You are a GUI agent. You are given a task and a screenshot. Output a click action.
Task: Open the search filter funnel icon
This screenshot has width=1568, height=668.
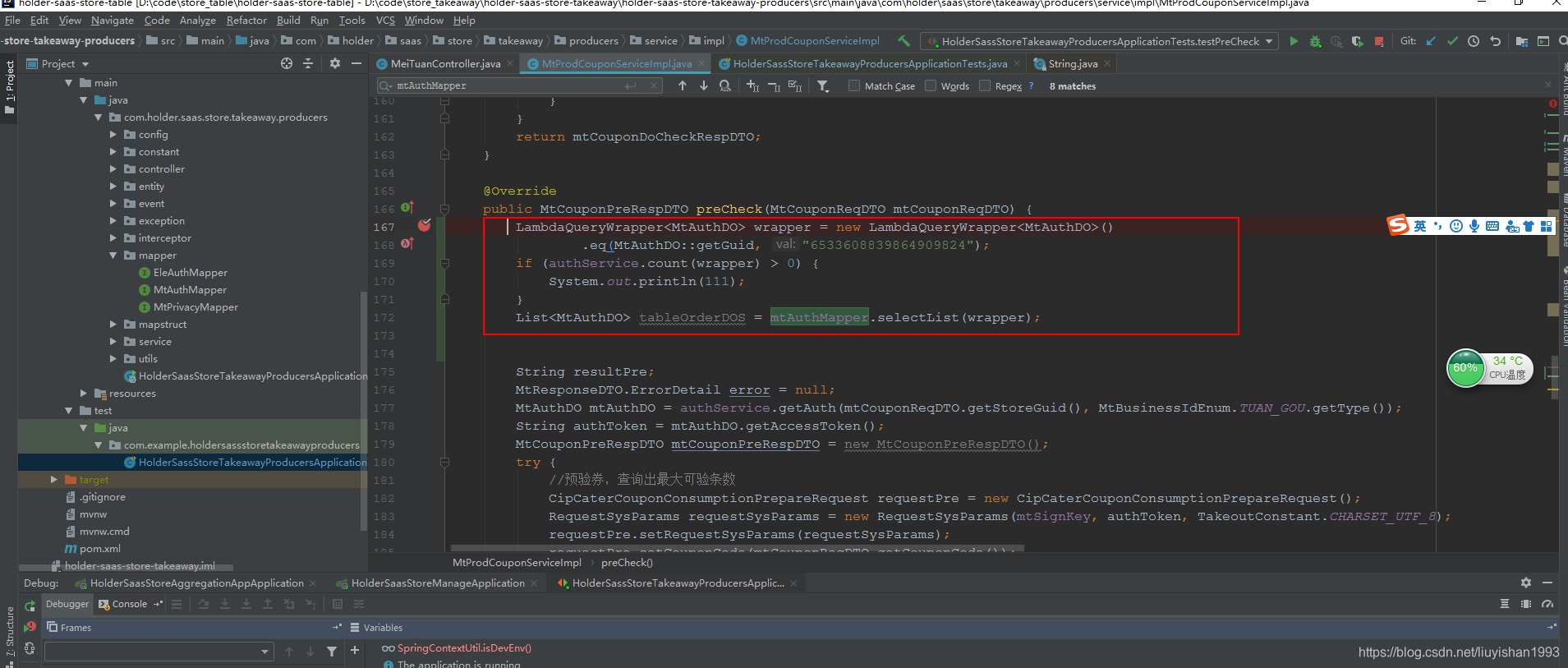823,85
